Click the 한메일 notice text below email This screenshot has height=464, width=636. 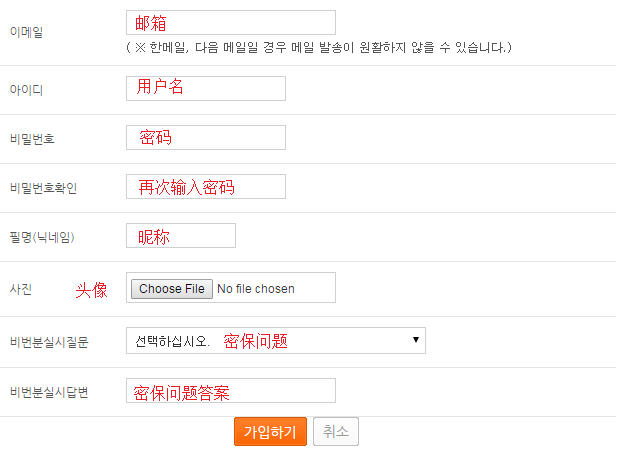pyautogui.click(x=320, y=48)
